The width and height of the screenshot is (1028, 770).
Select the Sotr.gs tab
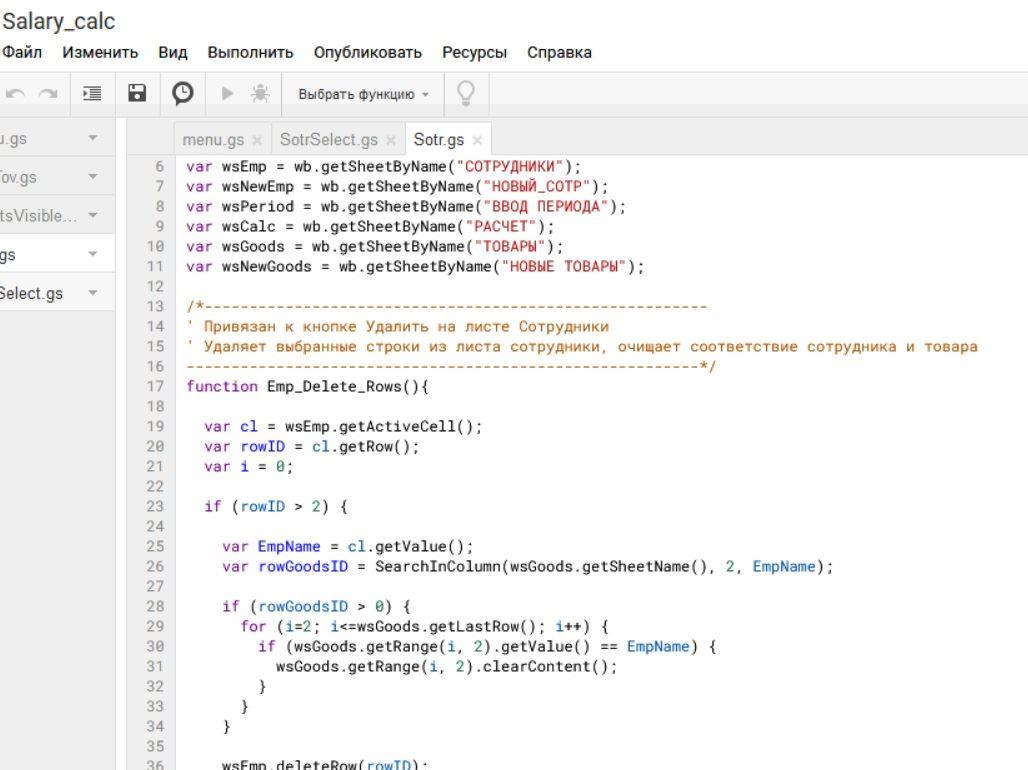pos(439,140)
